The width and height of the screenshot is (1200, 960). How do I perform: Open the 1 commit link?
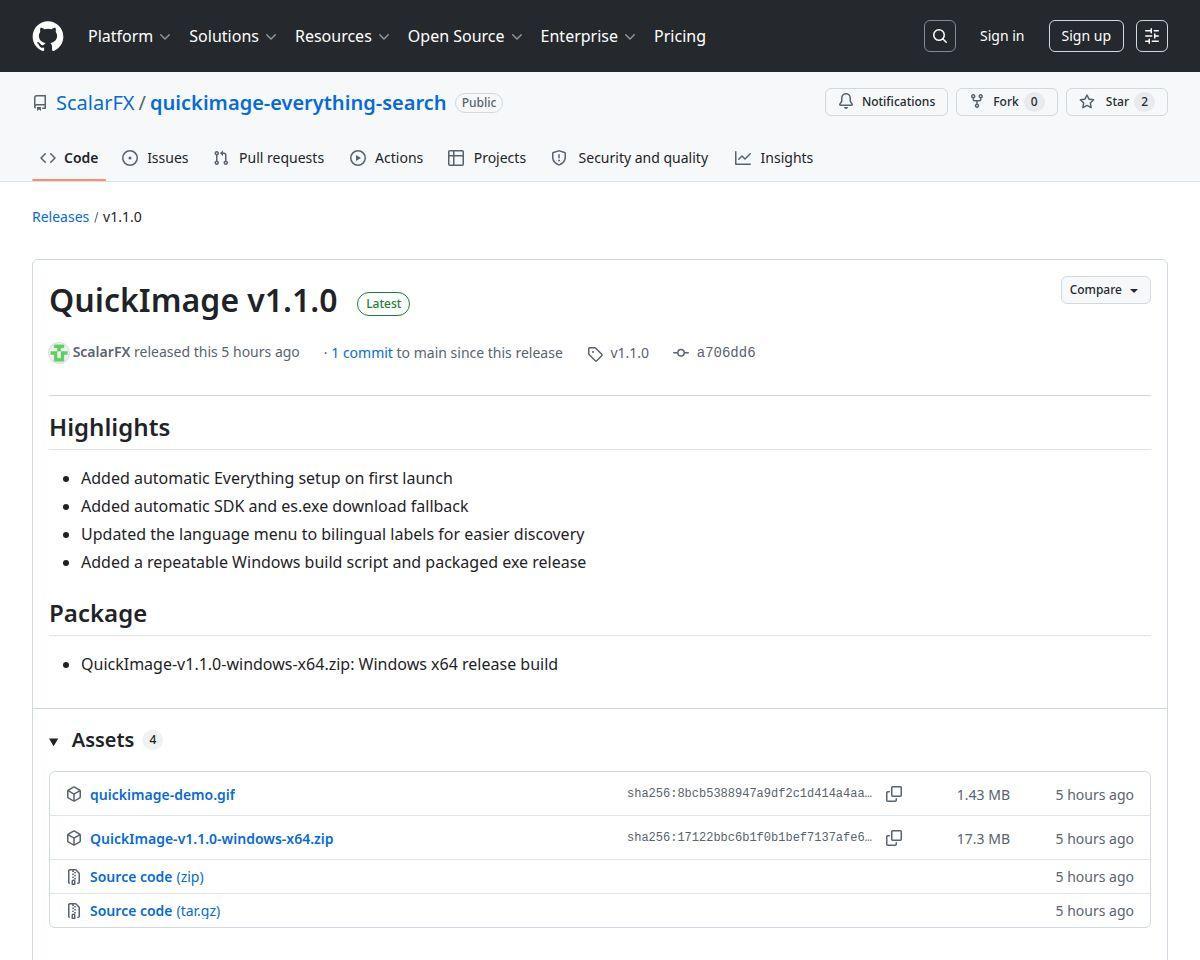[x=362, y=353]
